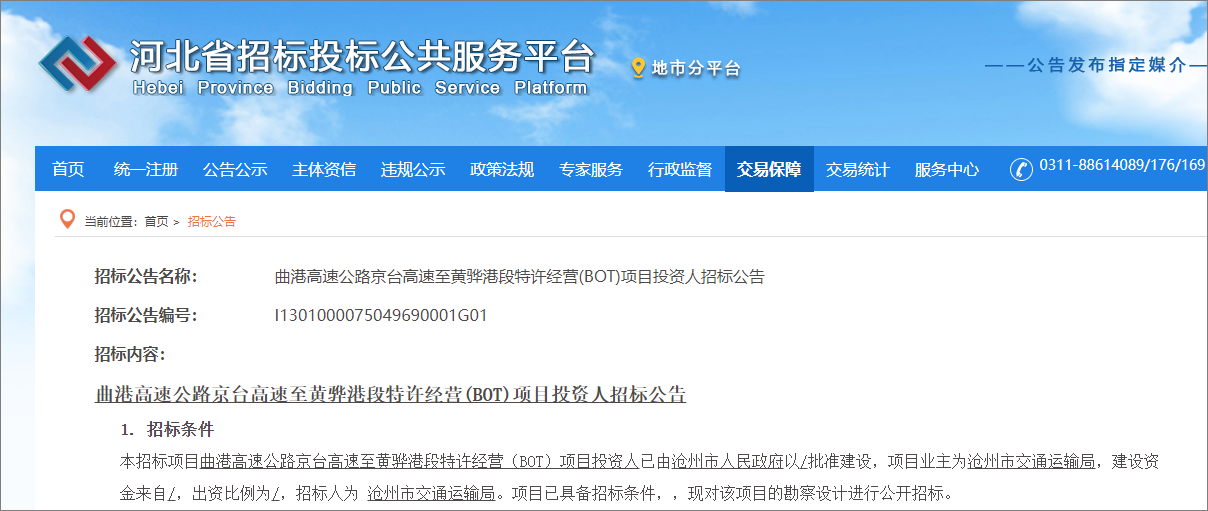Image resolution: width=1208 pixels, height=511 pixels.
Task: Go to 服务中心 in the nav bar
Action: click(946, 169)
